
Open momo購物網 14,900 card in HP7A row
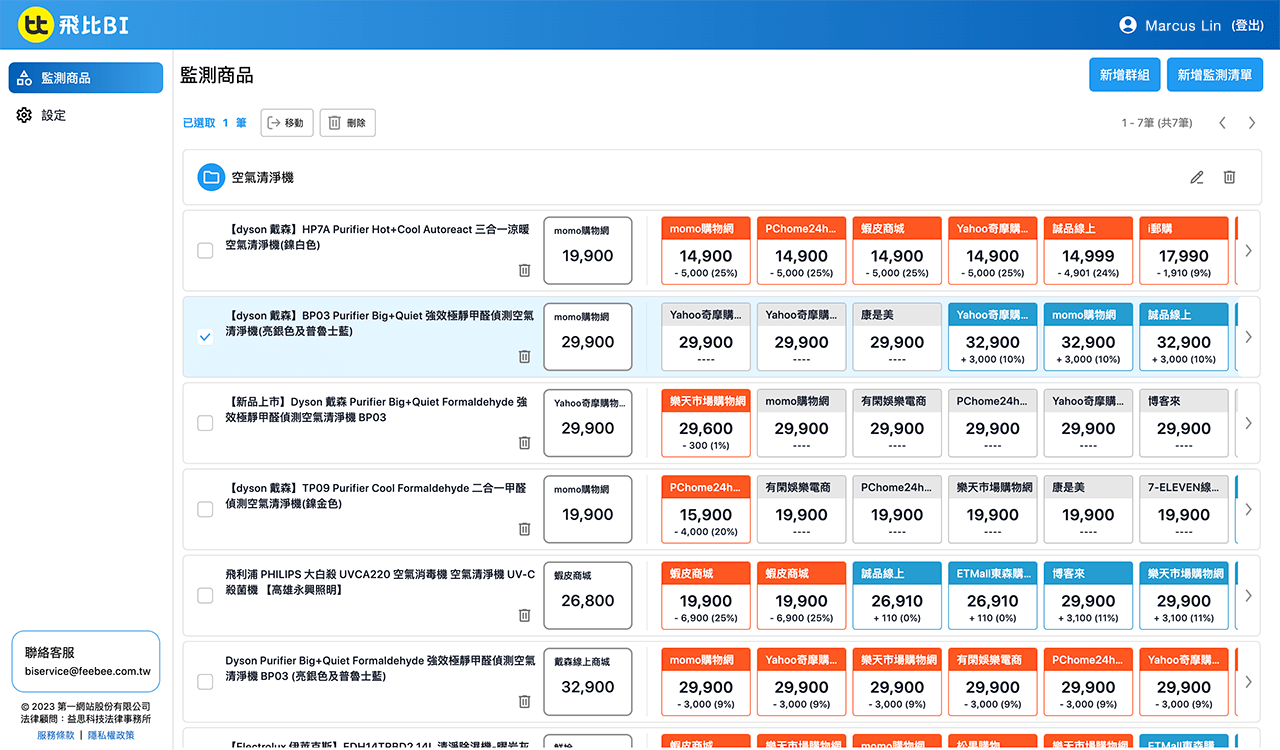point(706,253)
